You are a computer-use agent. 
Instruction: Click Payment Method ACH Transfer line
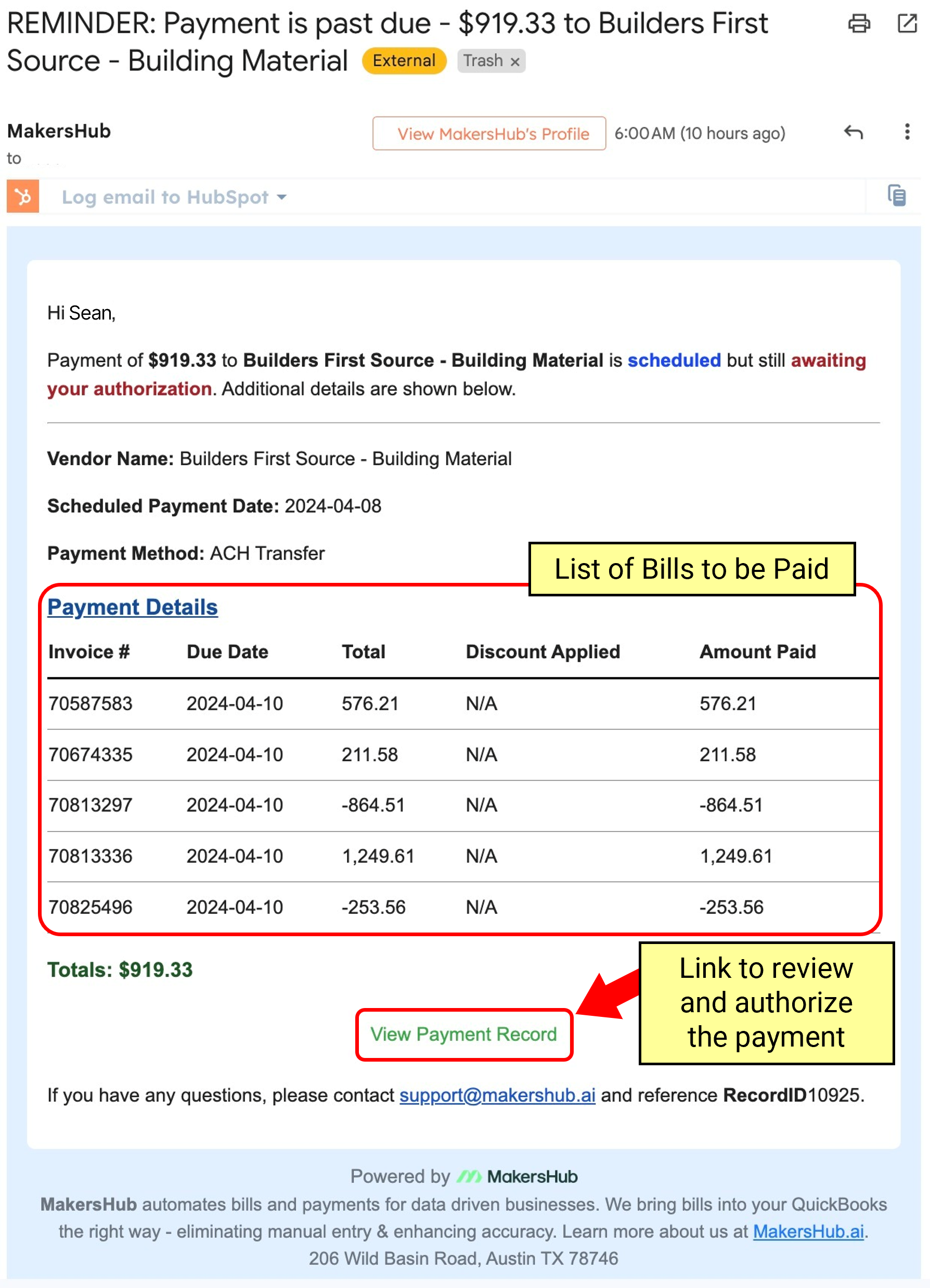tap(186, 553)
